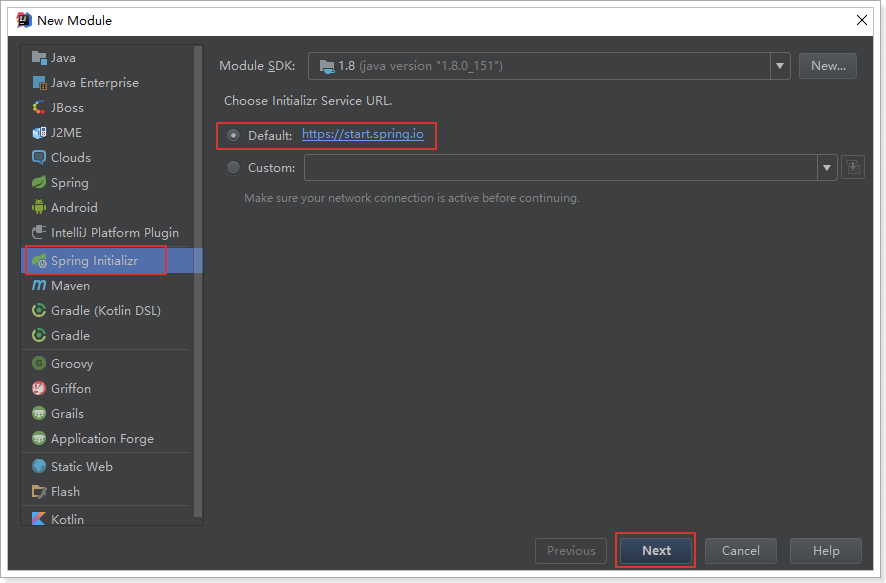886x583 pixels.
Task: Choose the Kotlin module type
Action: 67,519
